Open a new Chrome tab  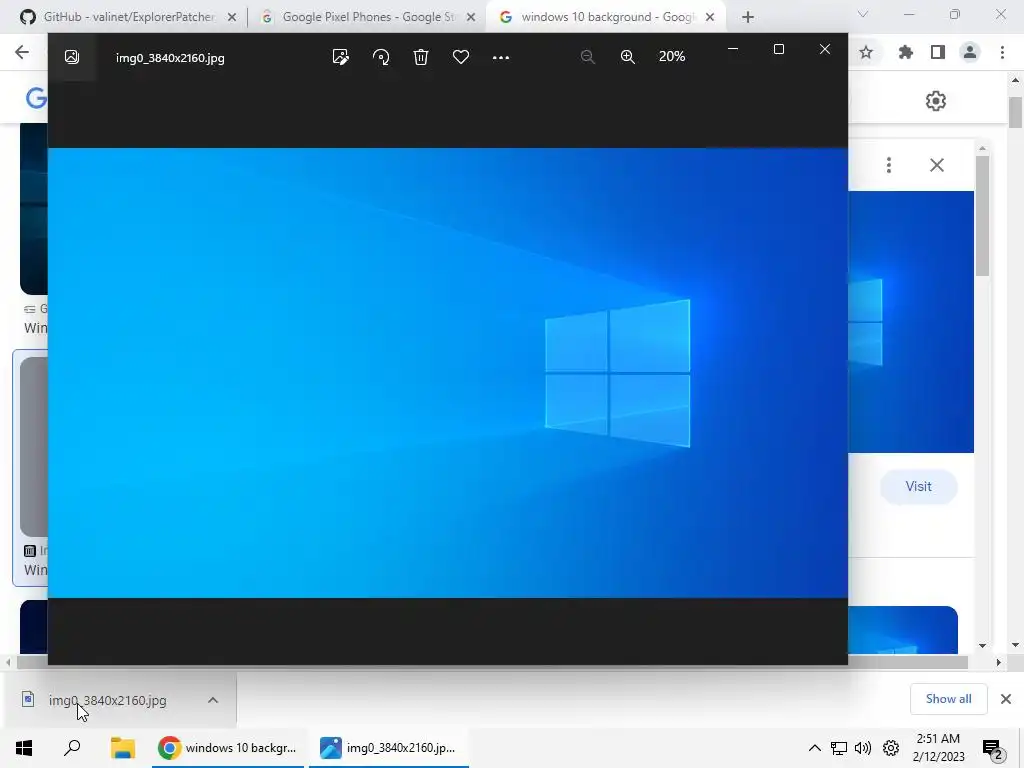point(748,18)
